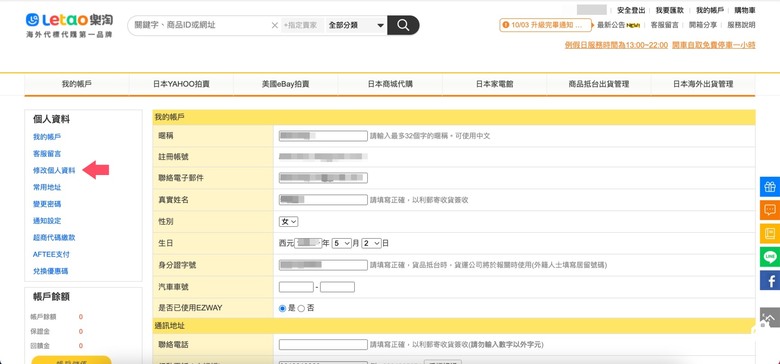The image size is (780, 364).
Task: Open the birthday month dropdown
Action: pyautogui.click(x=342, y=243)
